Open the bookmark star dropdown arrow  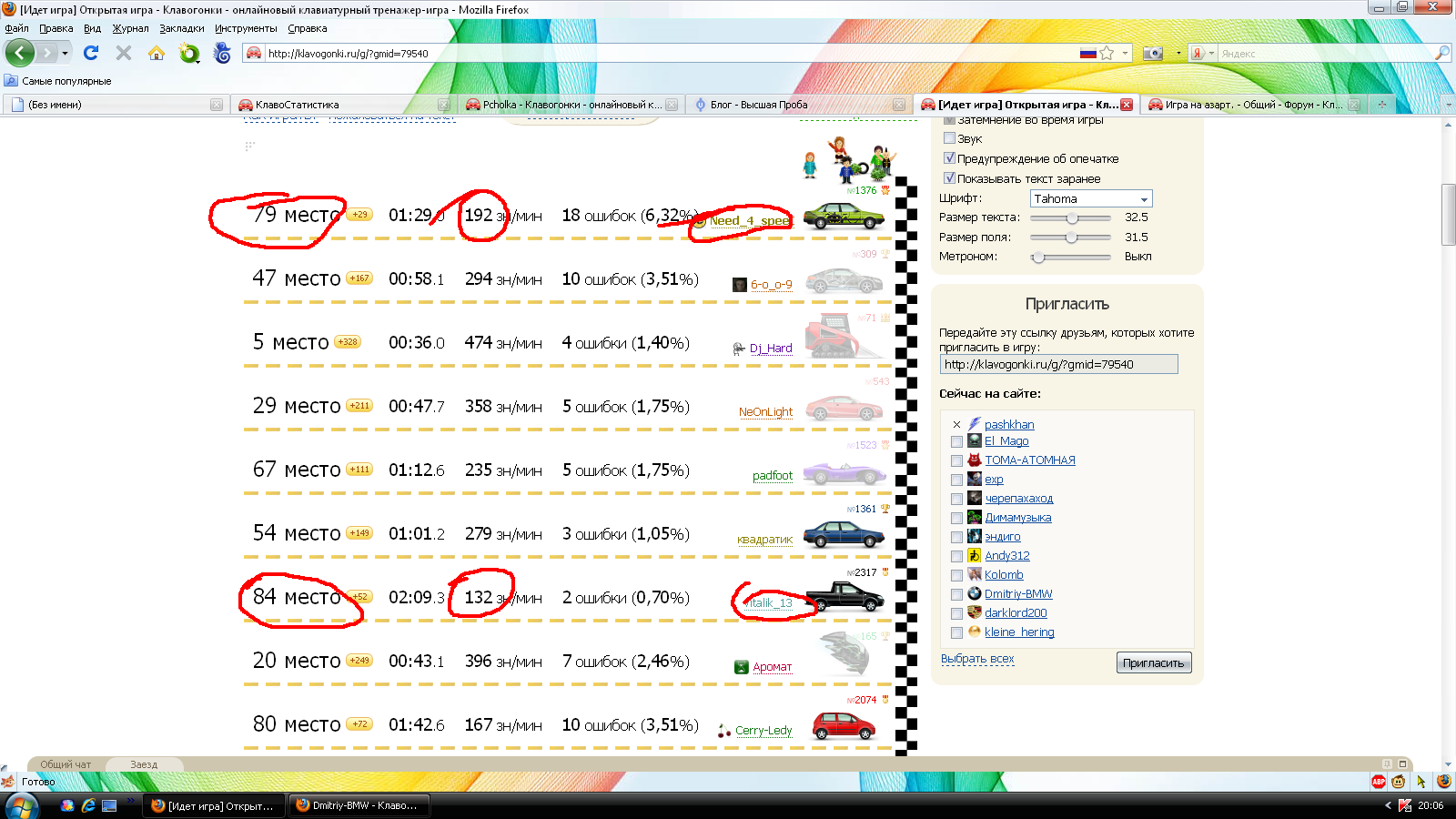tap(1125, 53)
